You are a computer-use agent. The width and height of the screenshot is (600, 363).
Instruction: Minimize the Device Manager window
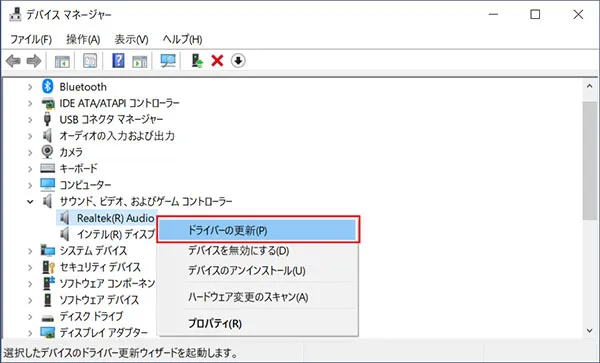pyautogui.click(x=493, y=15)
